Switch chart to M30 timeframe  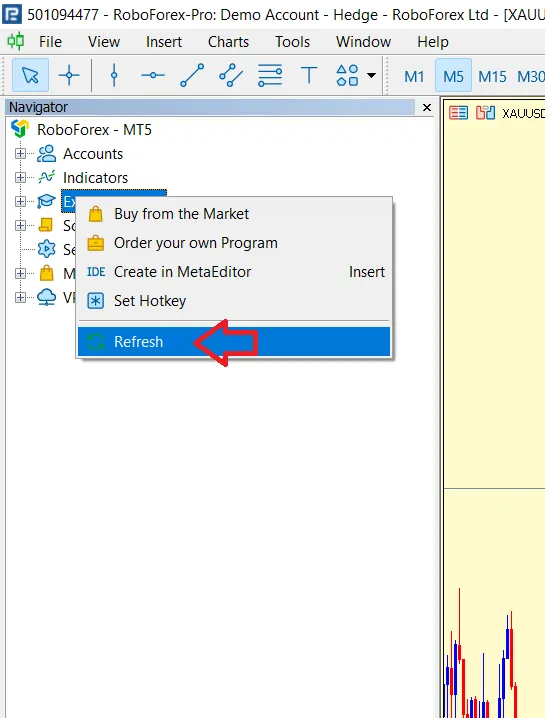coord(531,76)
